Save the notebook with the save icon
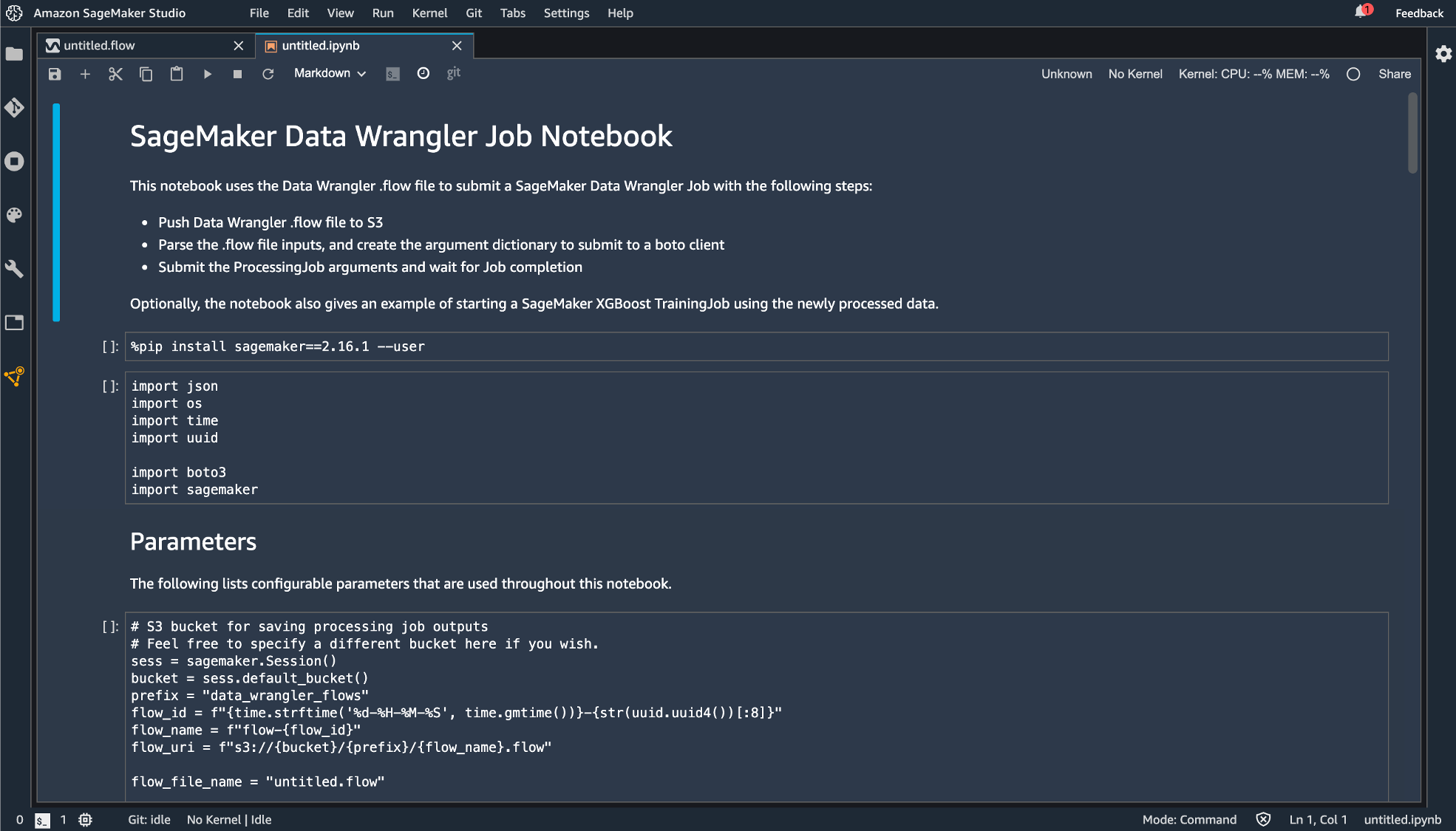 (55, 74)
